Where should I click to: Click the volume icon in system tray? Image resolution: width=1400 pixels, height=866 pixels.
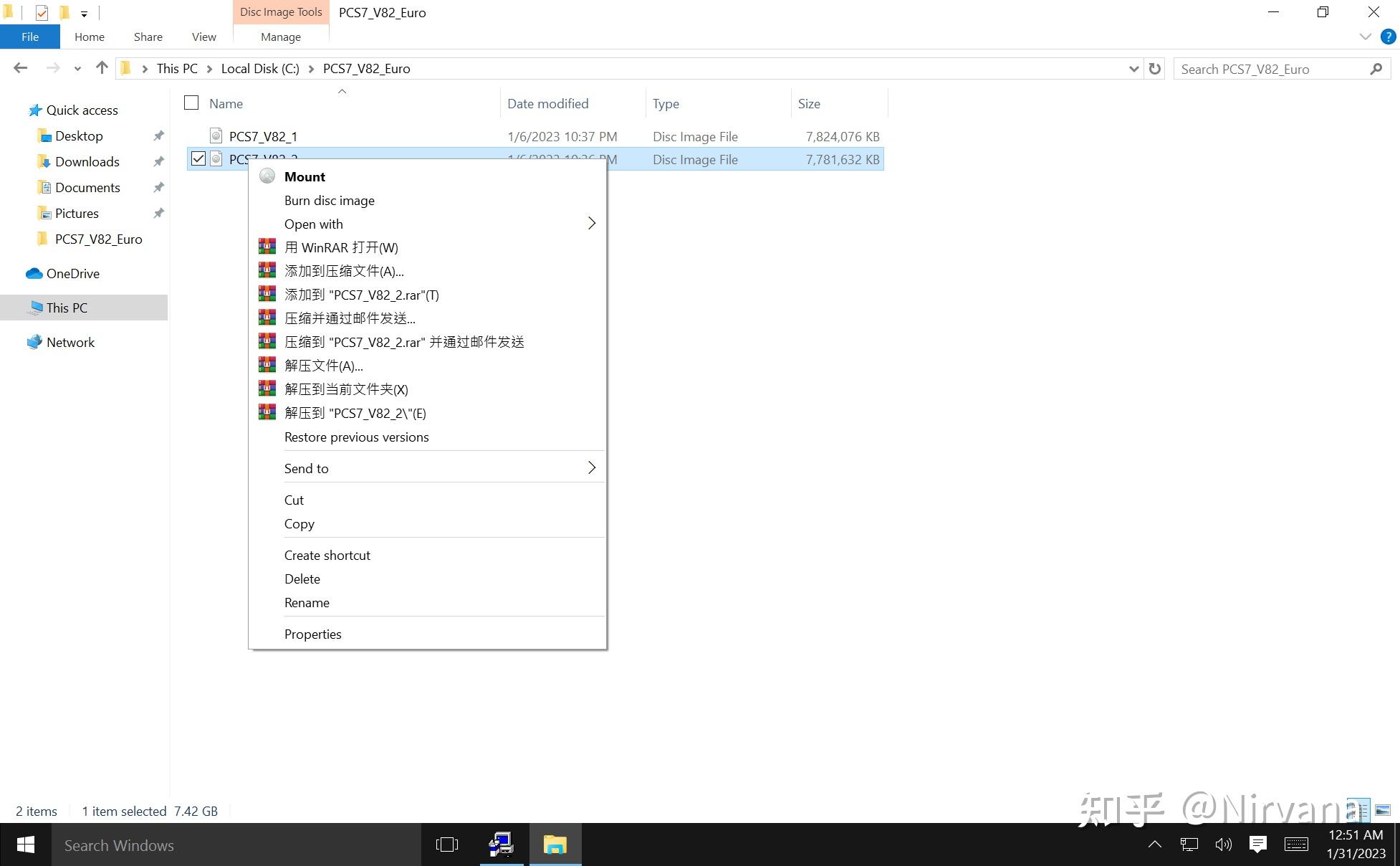[1222, 844]
